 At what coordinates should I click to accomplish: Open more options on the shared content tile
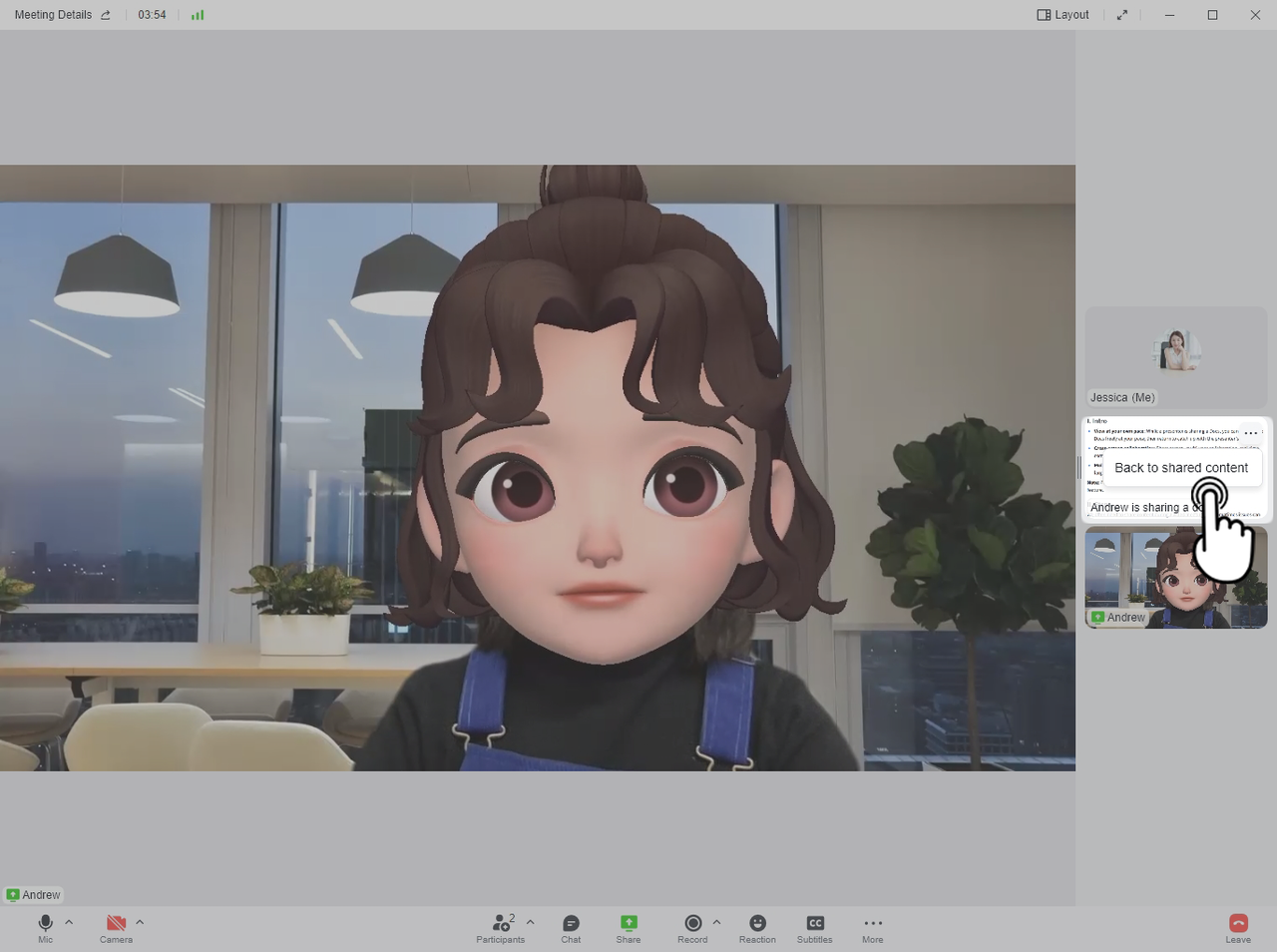point(1250,433)
